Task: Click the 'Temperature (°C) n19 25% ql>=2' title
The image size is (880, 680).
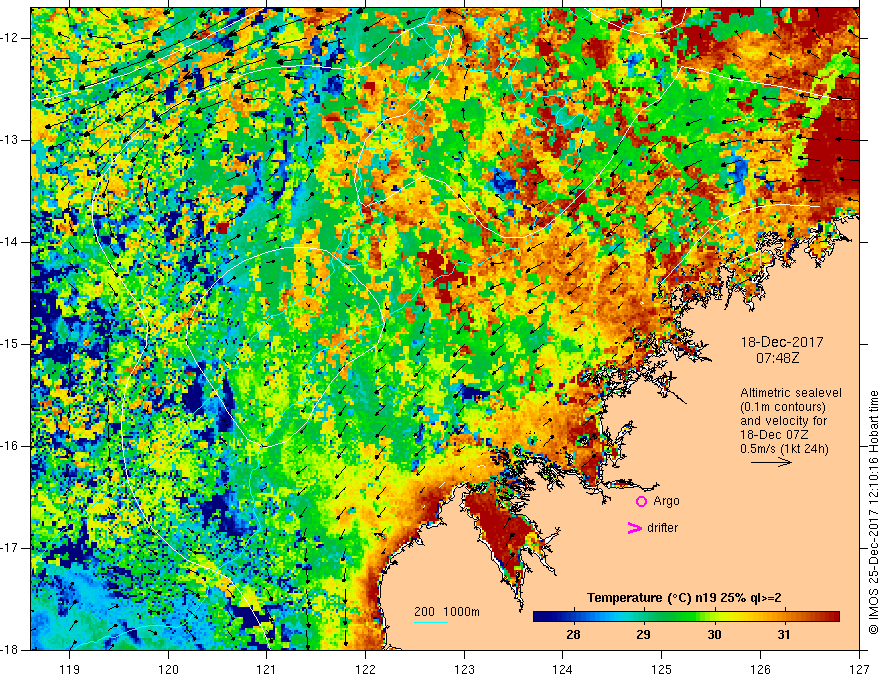Action: pos(684,598)
